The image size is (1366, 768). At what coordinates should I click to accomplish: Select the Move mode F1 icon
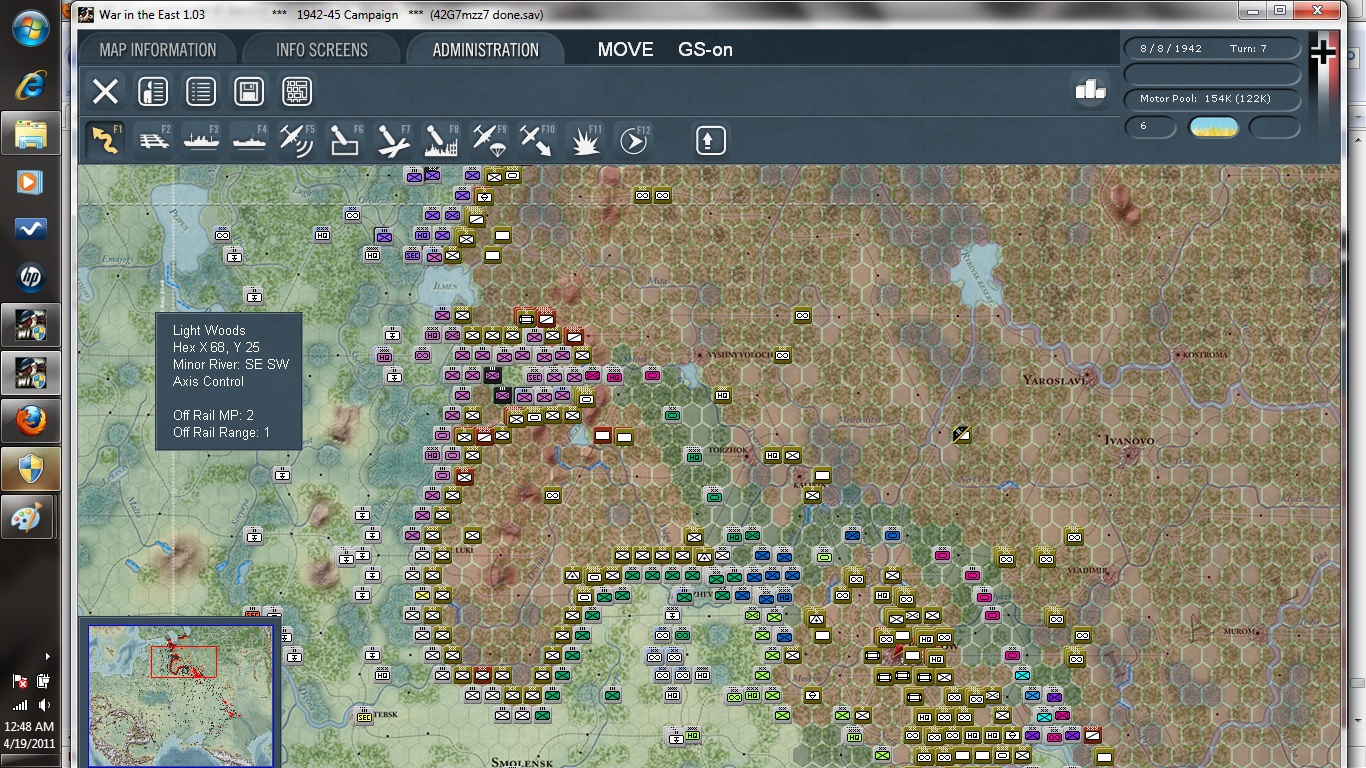tap(105, 141)
